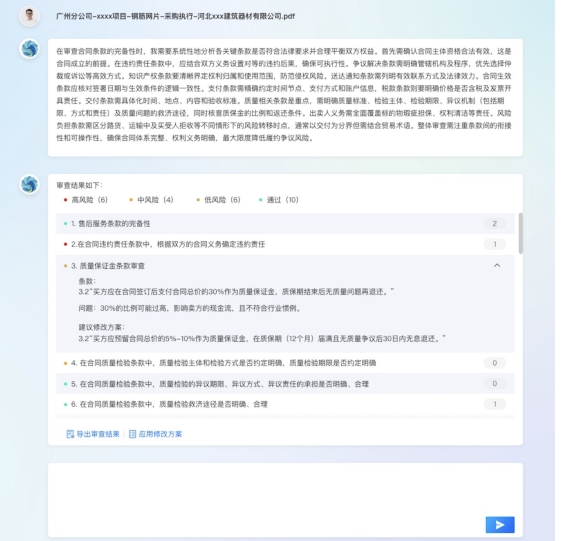Click 导出审查结果 link
This screenshot has width=563, height=541.
[98, 434]
